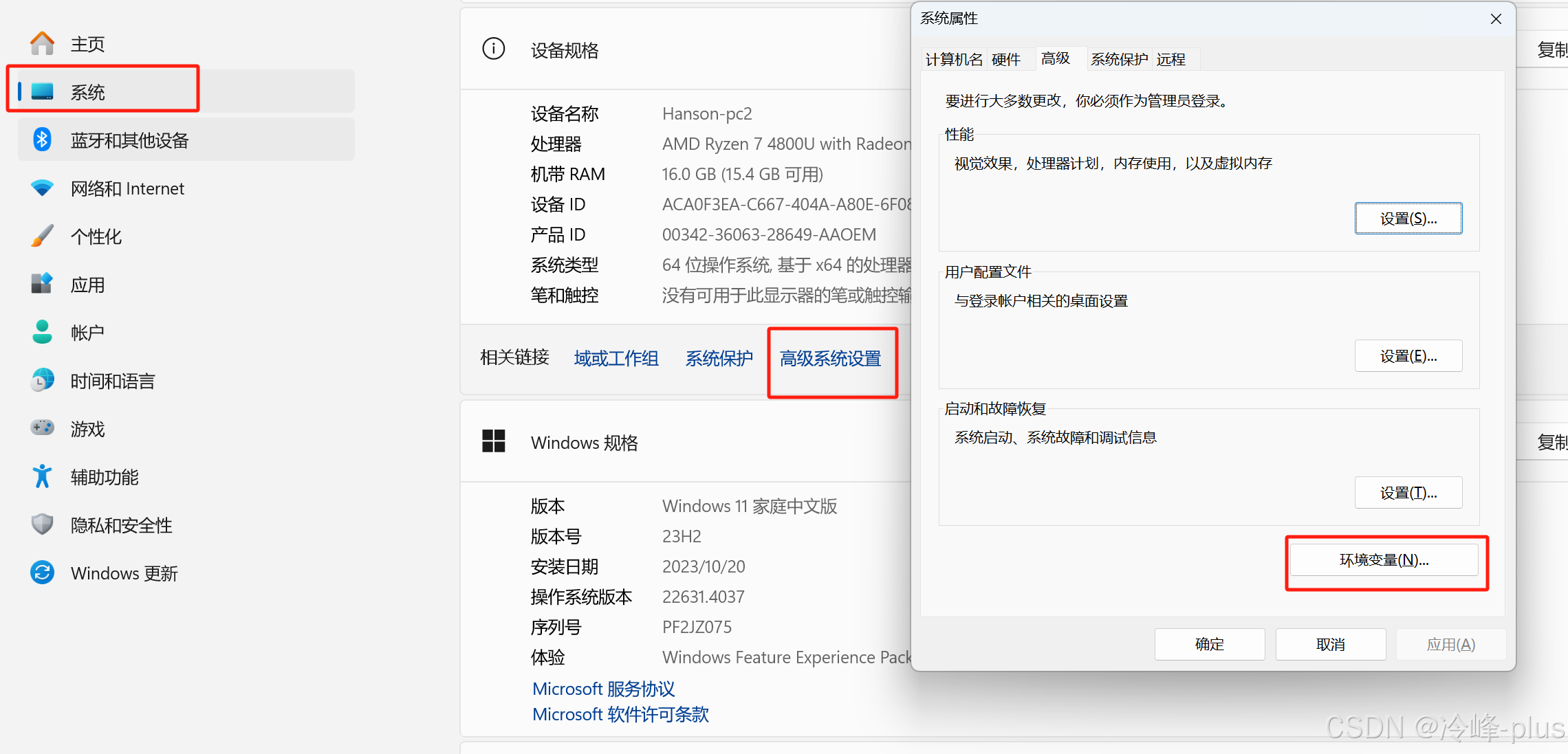The image size is (1568, 754).
Task: Collapse the Windows 规格 section header
Action: [x=686, y=442]
